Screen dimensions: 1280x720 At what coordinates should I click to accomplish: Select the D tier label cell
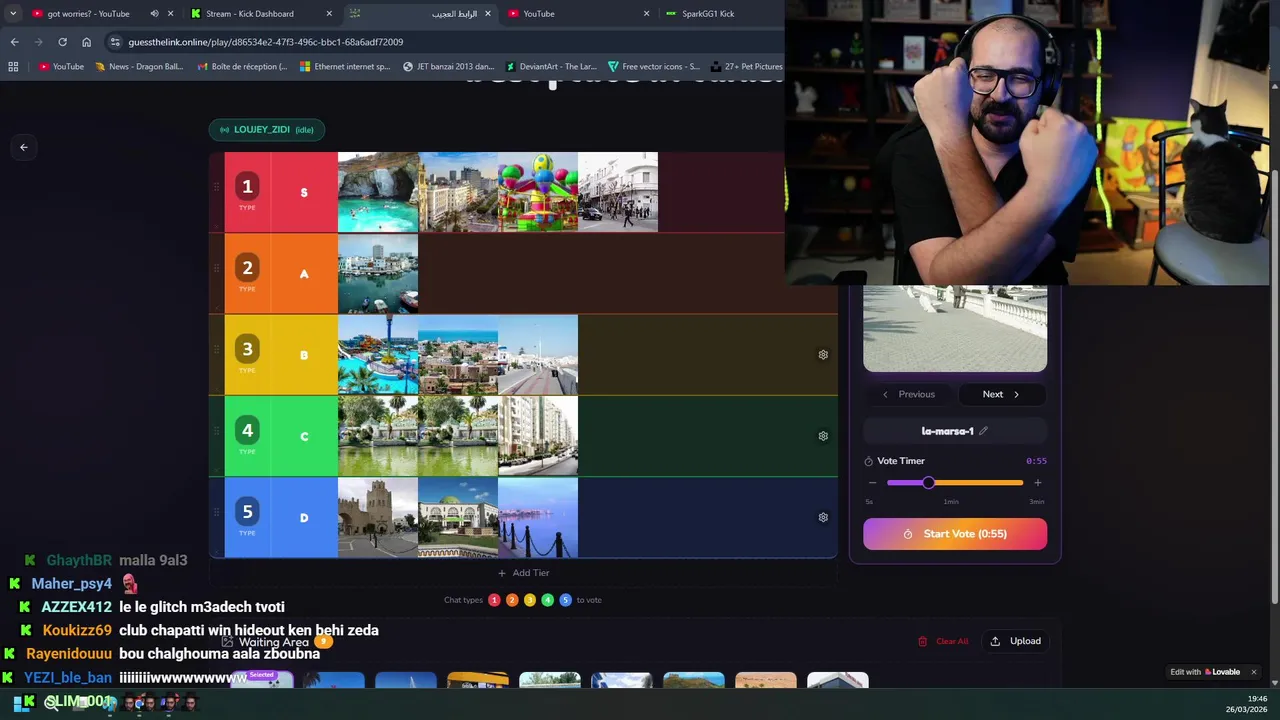(x=304, y=517)
